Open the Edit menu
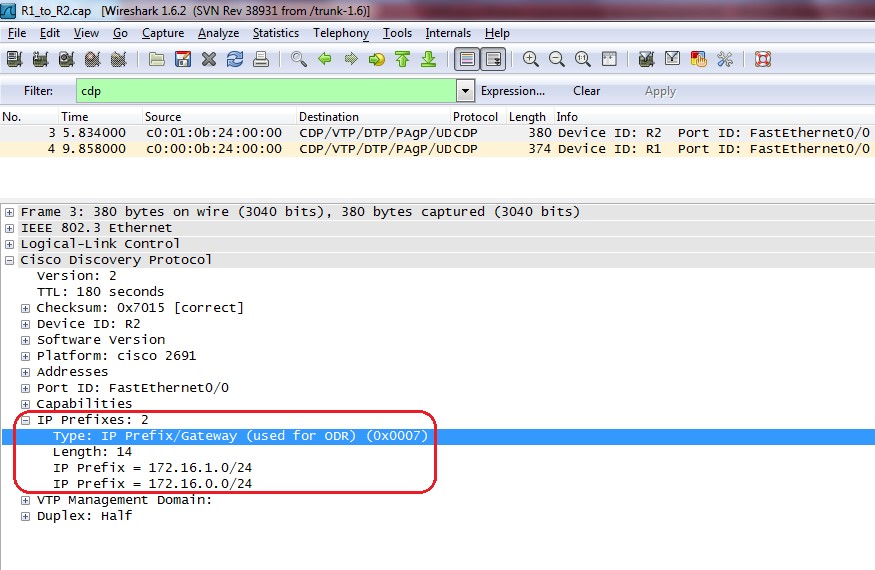The width and height of the screenshot is (875, 570). [50, 33]
